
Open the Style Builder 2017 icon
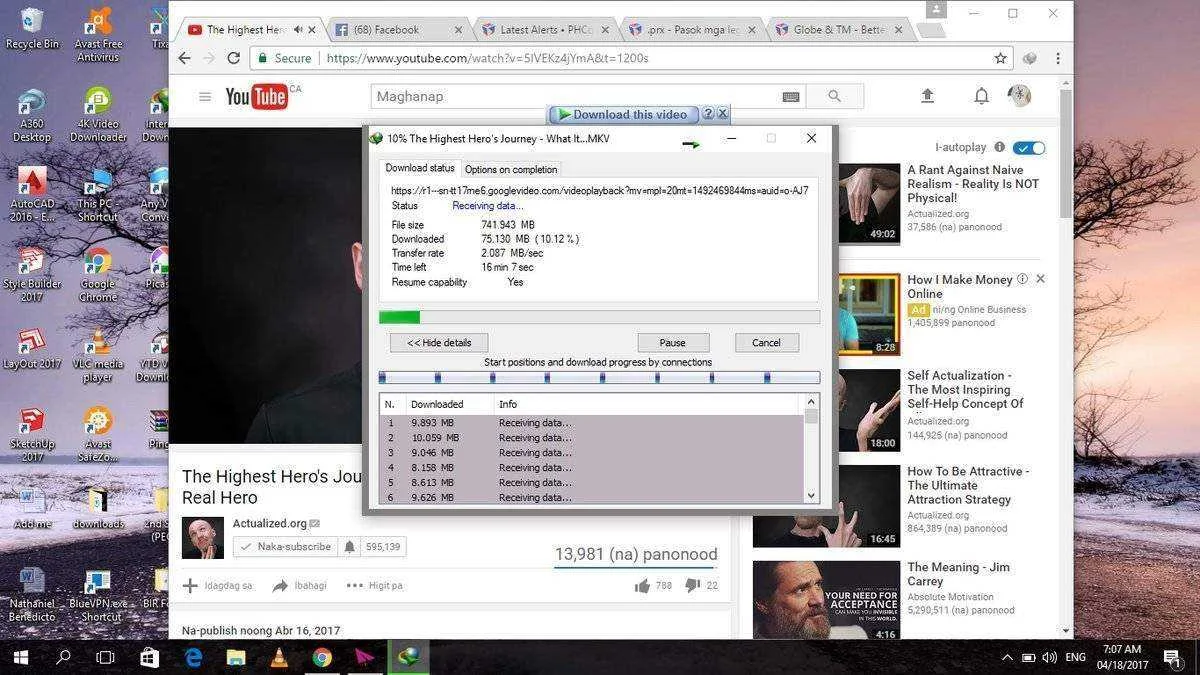tap(31, 275)
